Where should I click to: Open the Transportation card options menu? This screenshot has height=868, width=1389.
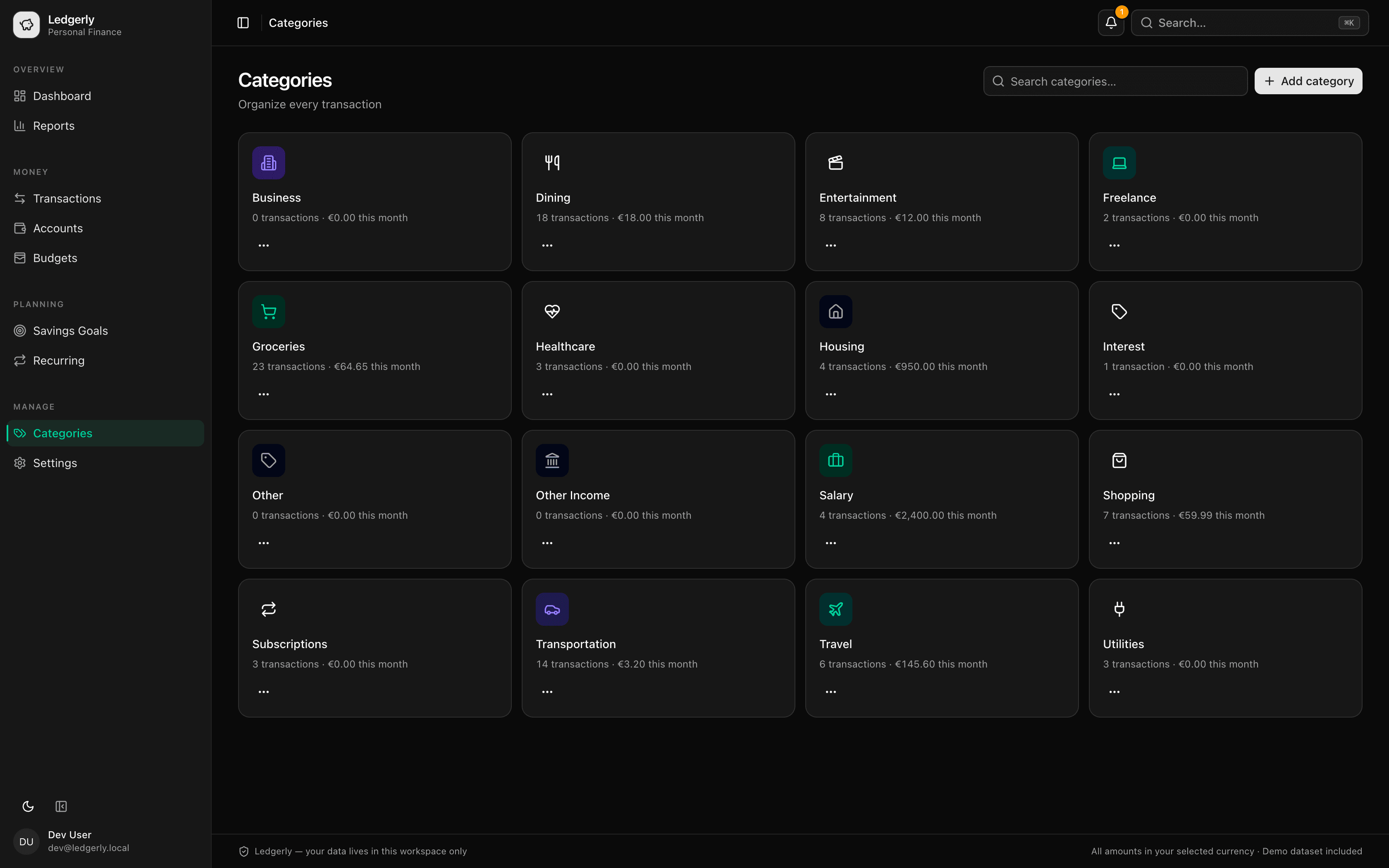(547, 692)
